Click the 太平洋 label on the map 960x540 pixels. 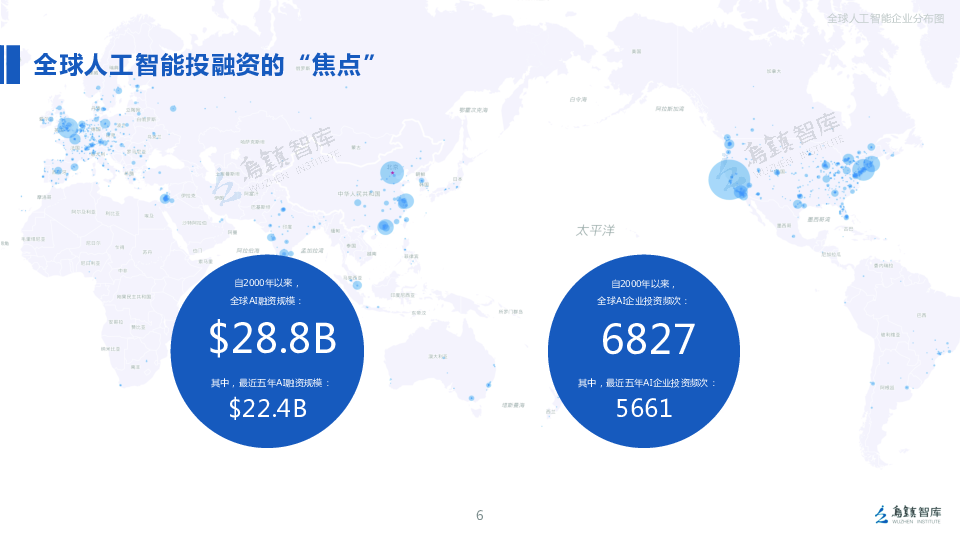point(594,230)
